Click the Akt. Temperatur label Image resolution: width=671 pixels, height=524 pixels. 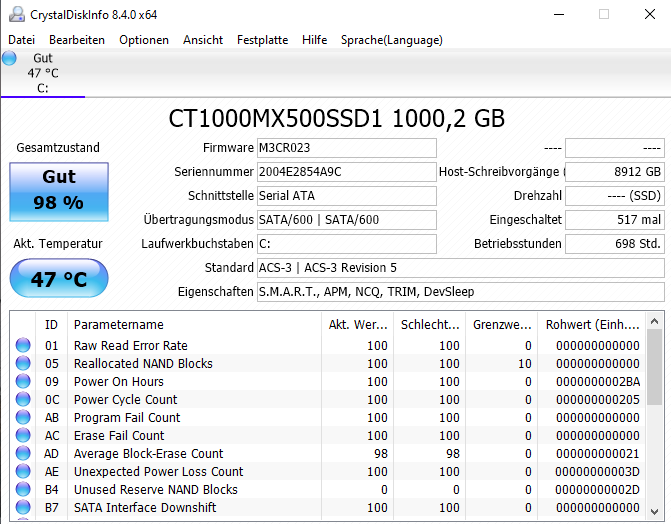point(58,243)
